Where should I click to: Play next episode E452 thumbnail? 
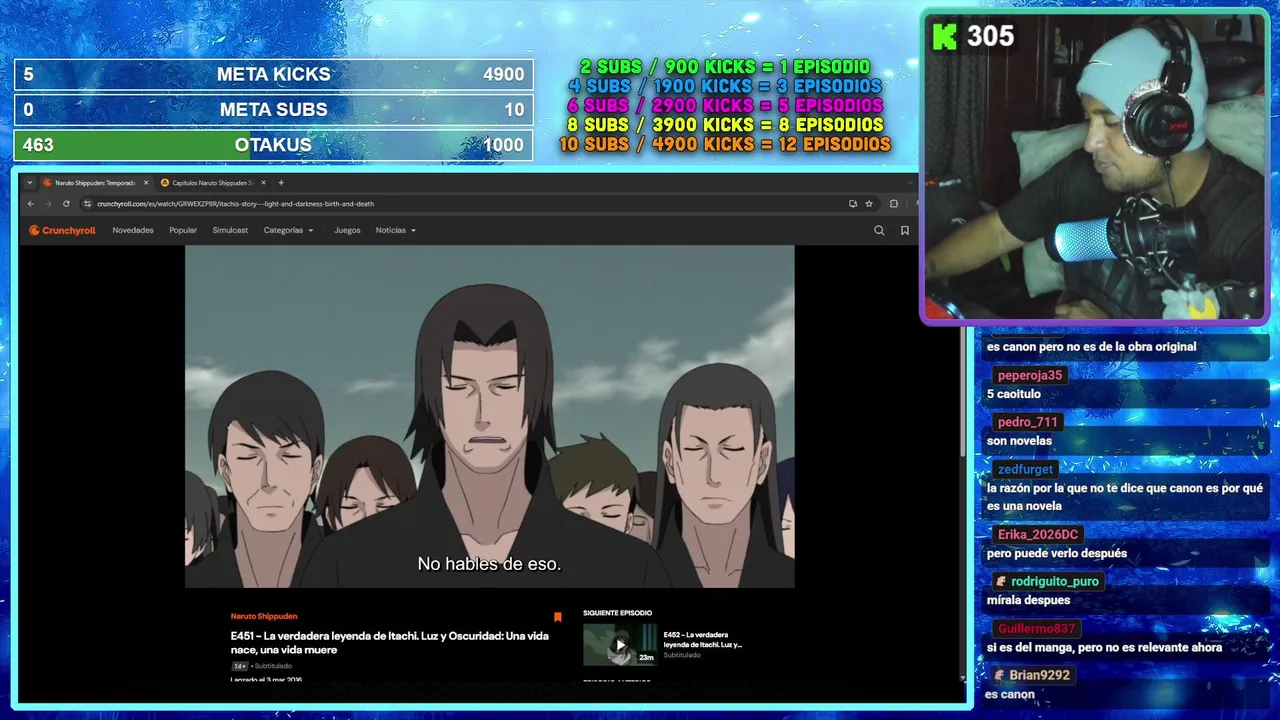(x=620, y=645)
